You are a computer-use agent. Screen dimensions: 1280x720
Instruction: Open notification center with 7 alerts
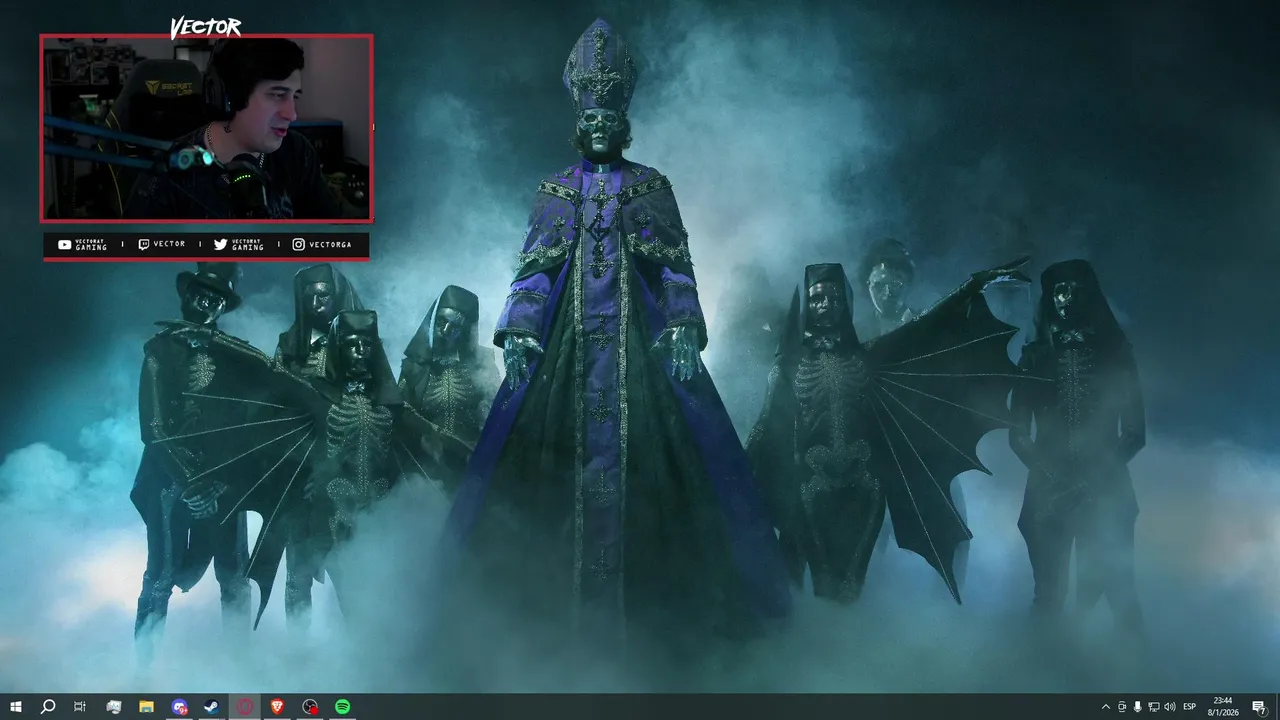click(1259, 707)
